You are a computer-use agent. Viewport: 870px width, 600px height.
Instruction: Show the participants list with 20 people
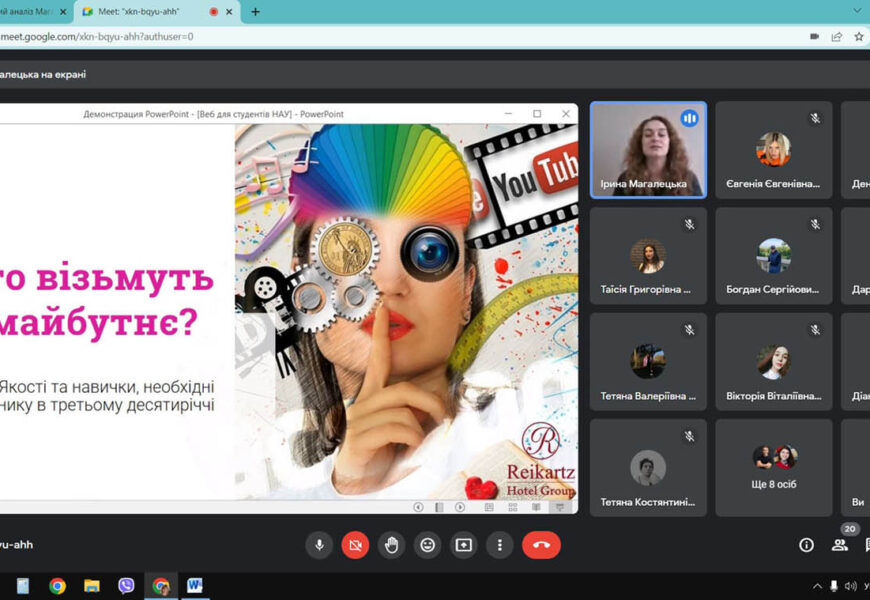point(840,545)
